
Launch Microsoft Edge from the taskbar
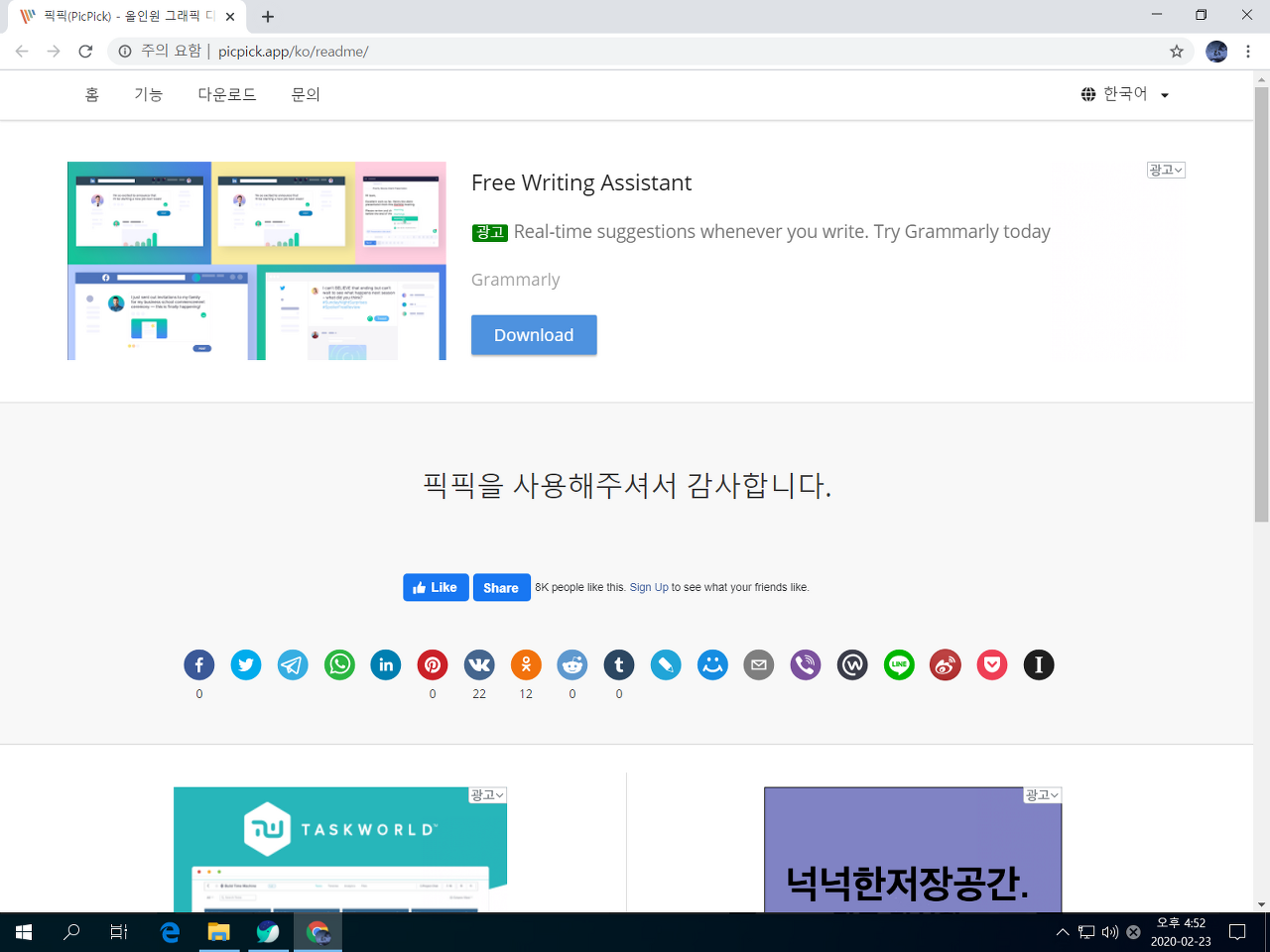click(x=170, y=932)
